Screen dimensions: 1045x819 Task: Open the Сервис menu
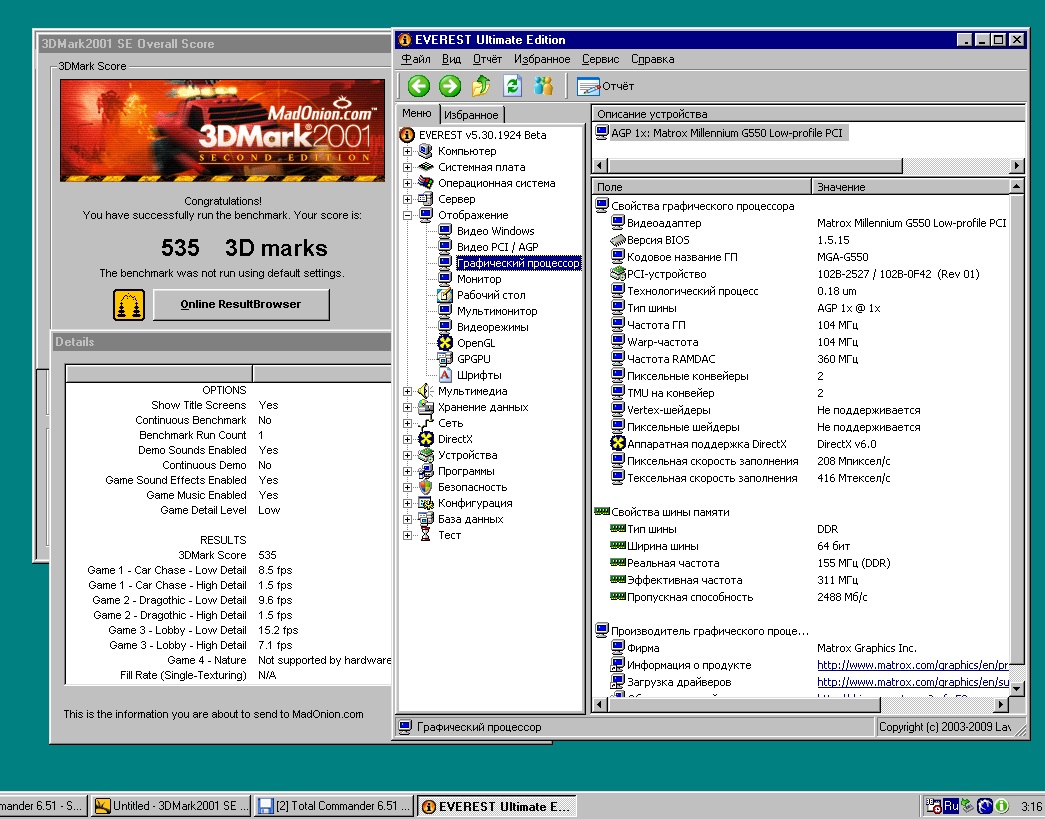(x=600, y=60)
